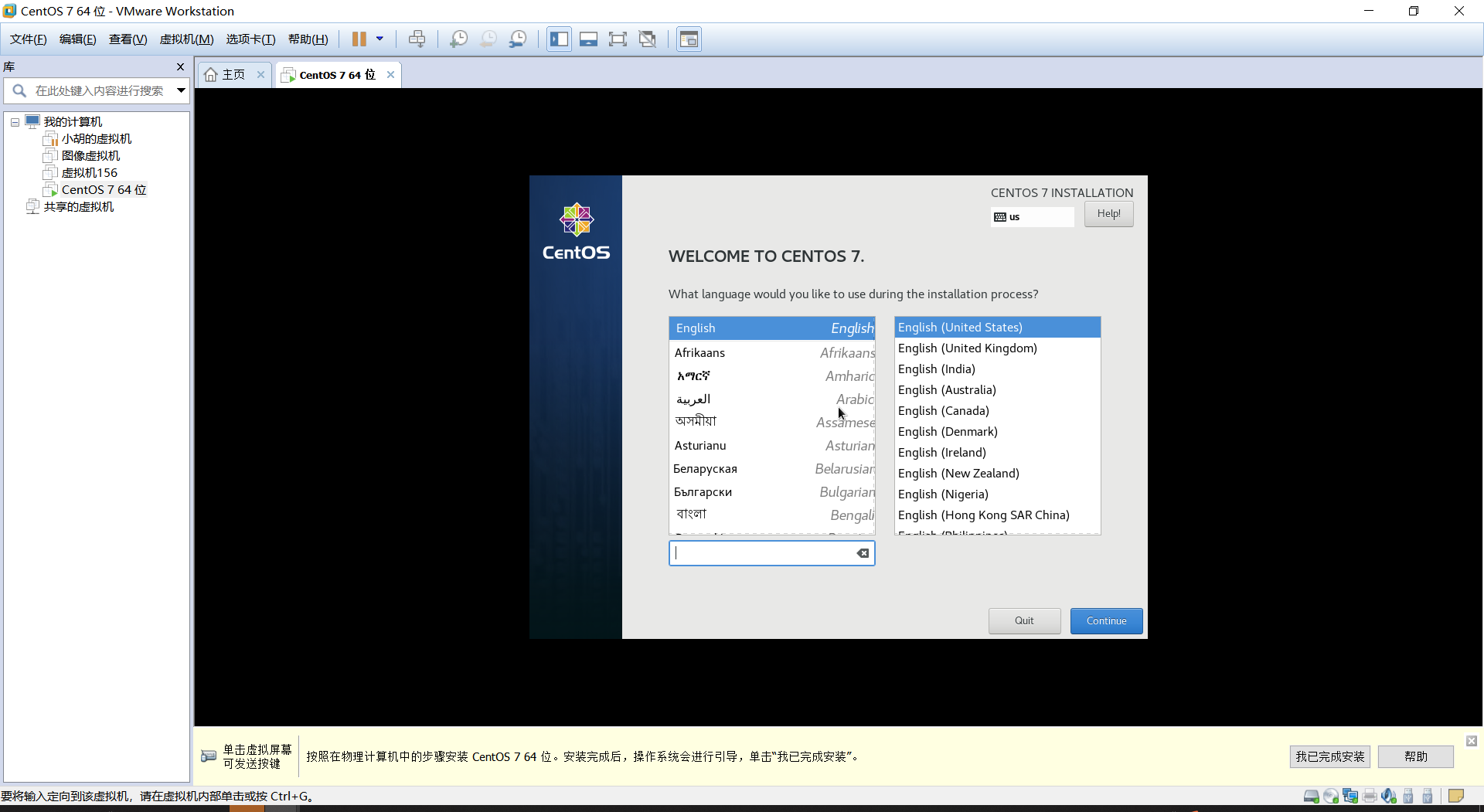Image resolution: width=1484 pixels, height=812 pixels.
Task: Click 我已完成安装 in the info bar
Action: click(x=1330, y=757)
